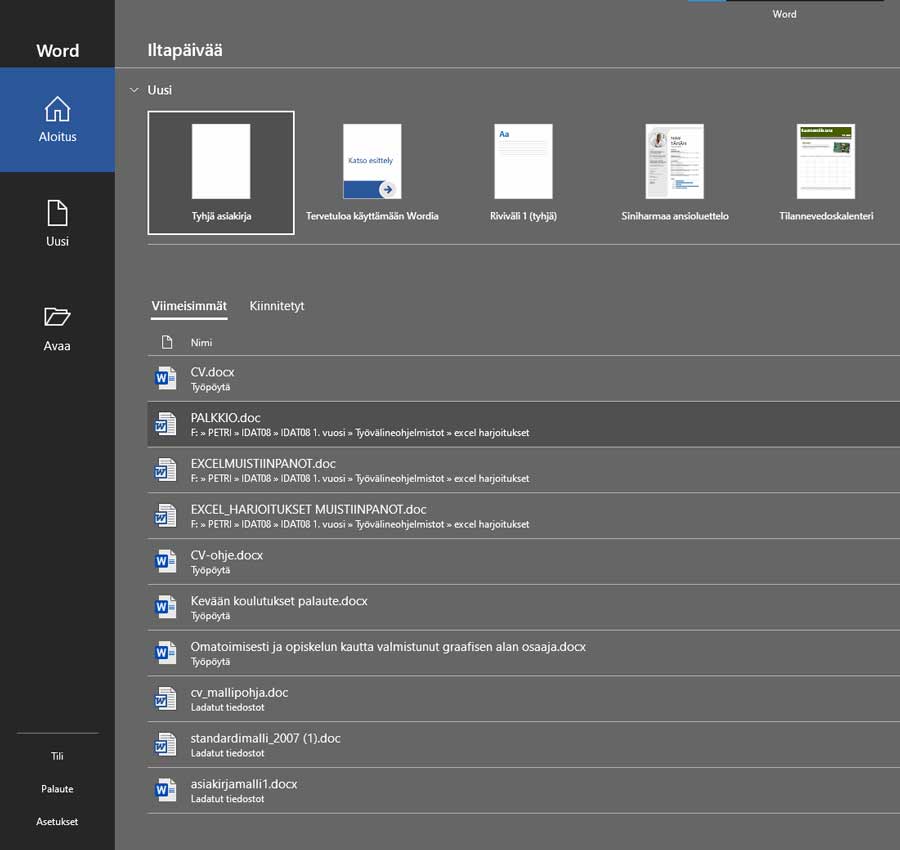Viewport: 900px width, 850px height.
Task: Click the Word icon next to CV.docx
Action: pyautogui.click(x=165, y=378)
